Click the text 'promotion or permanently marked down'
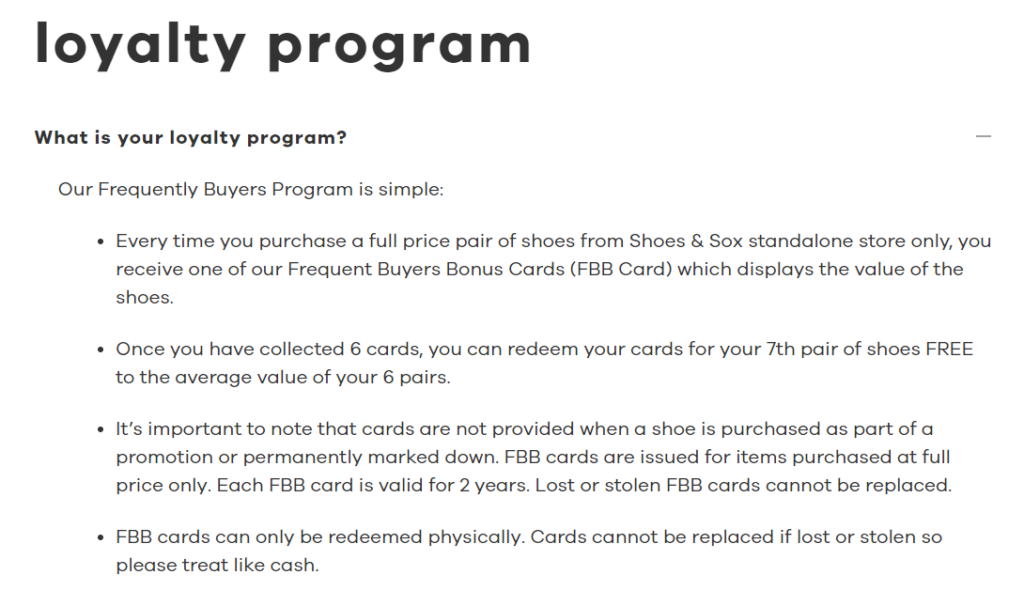1024x606 pixels. 307,457
